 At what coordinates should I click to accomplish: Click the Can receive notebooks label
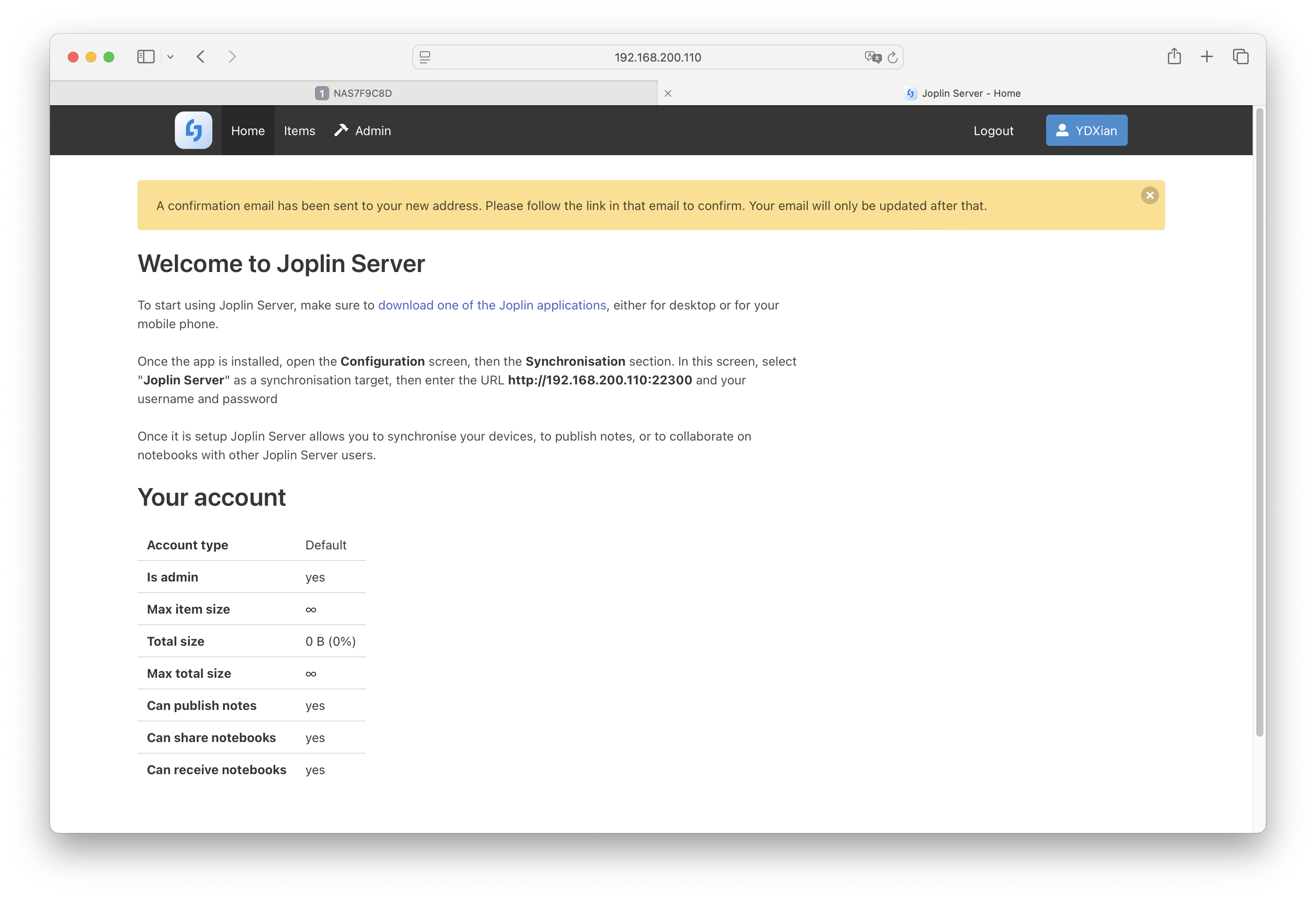tap(216, 769)
